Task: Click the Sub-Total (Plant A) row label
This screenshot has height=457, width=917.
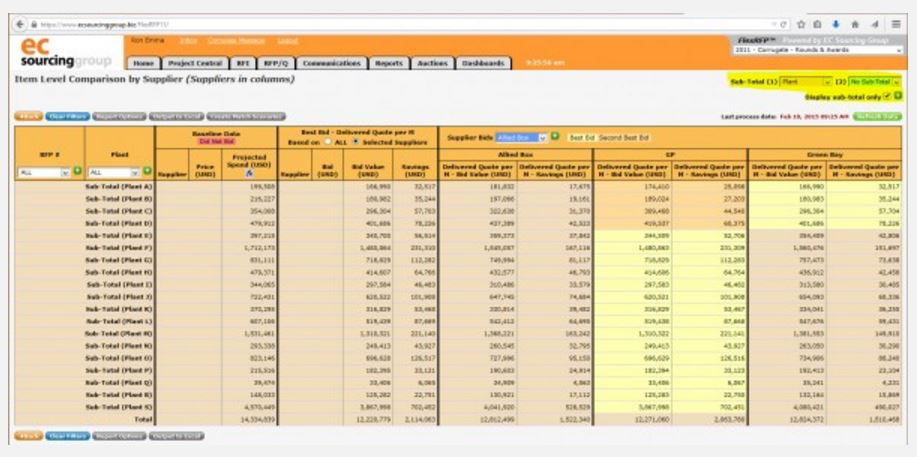Action: pyautogui.click(x=119, y=186)
